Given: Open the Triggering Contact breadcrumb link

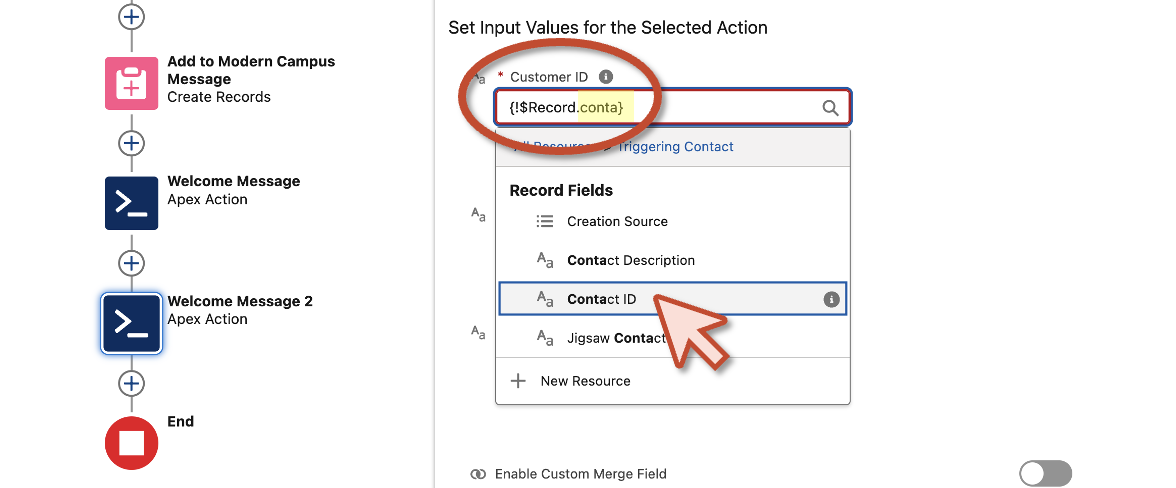Looking at the screenshot, I should 675,147.
